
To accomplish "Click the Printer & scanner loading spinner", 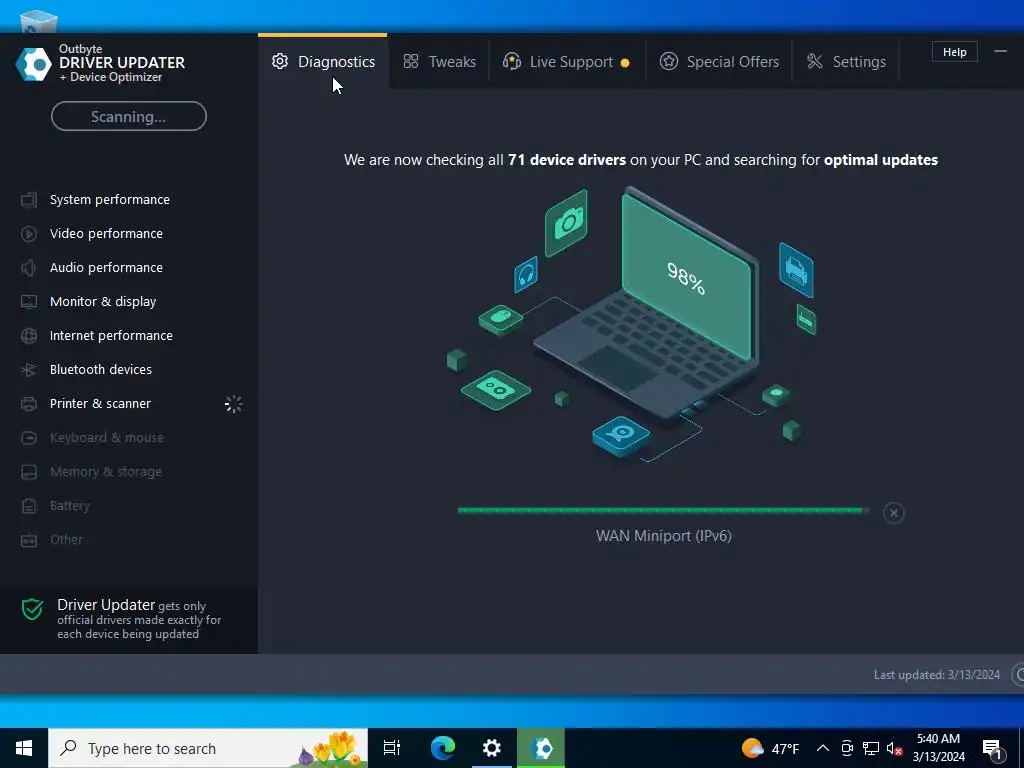I will click(233, 404).
